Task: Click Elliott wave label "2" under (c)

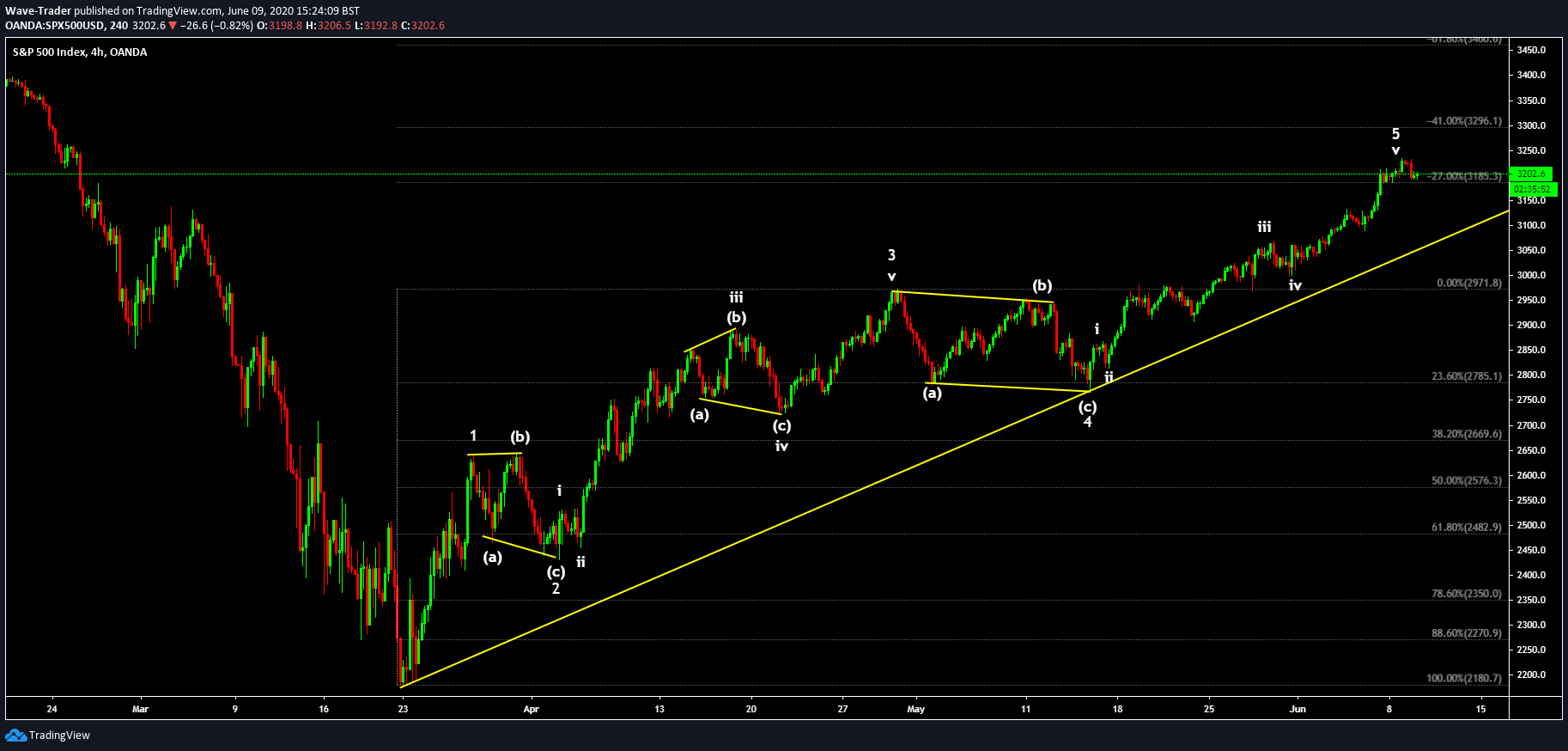Action: coord(556,589)
